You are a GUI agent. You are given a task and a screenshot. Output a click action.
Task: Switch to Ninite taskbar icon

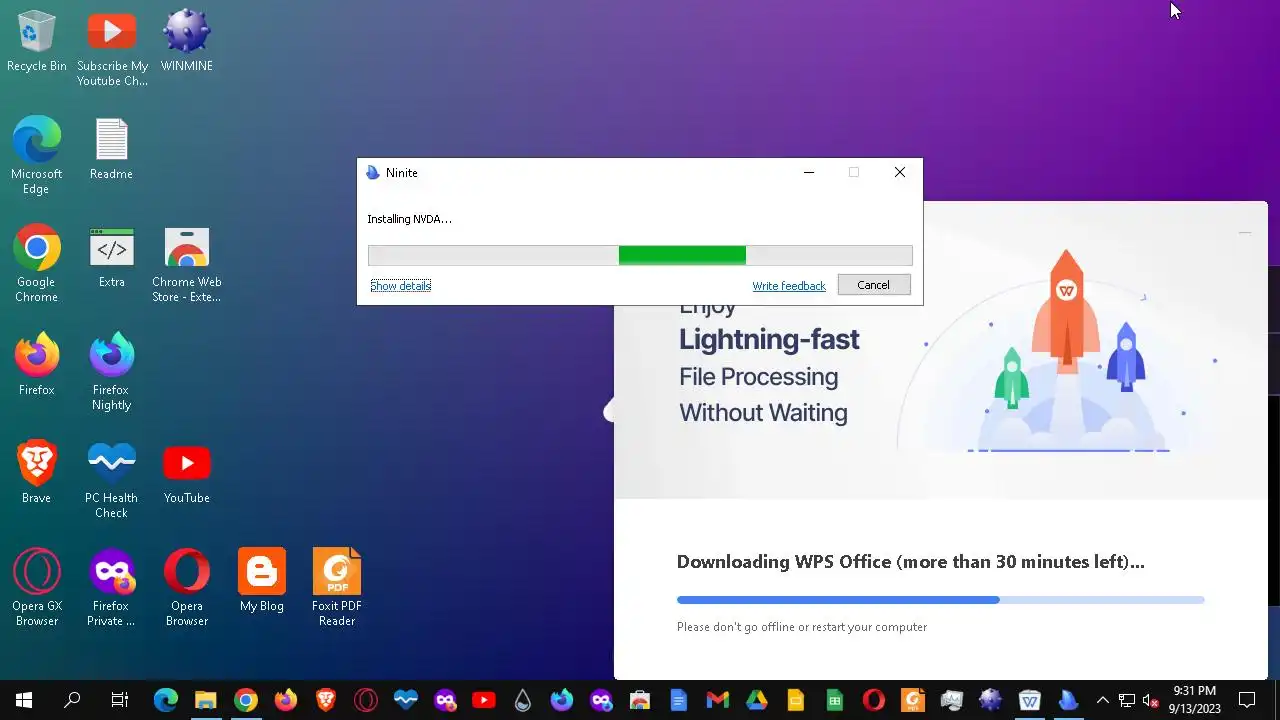(x=1069, y=700)
